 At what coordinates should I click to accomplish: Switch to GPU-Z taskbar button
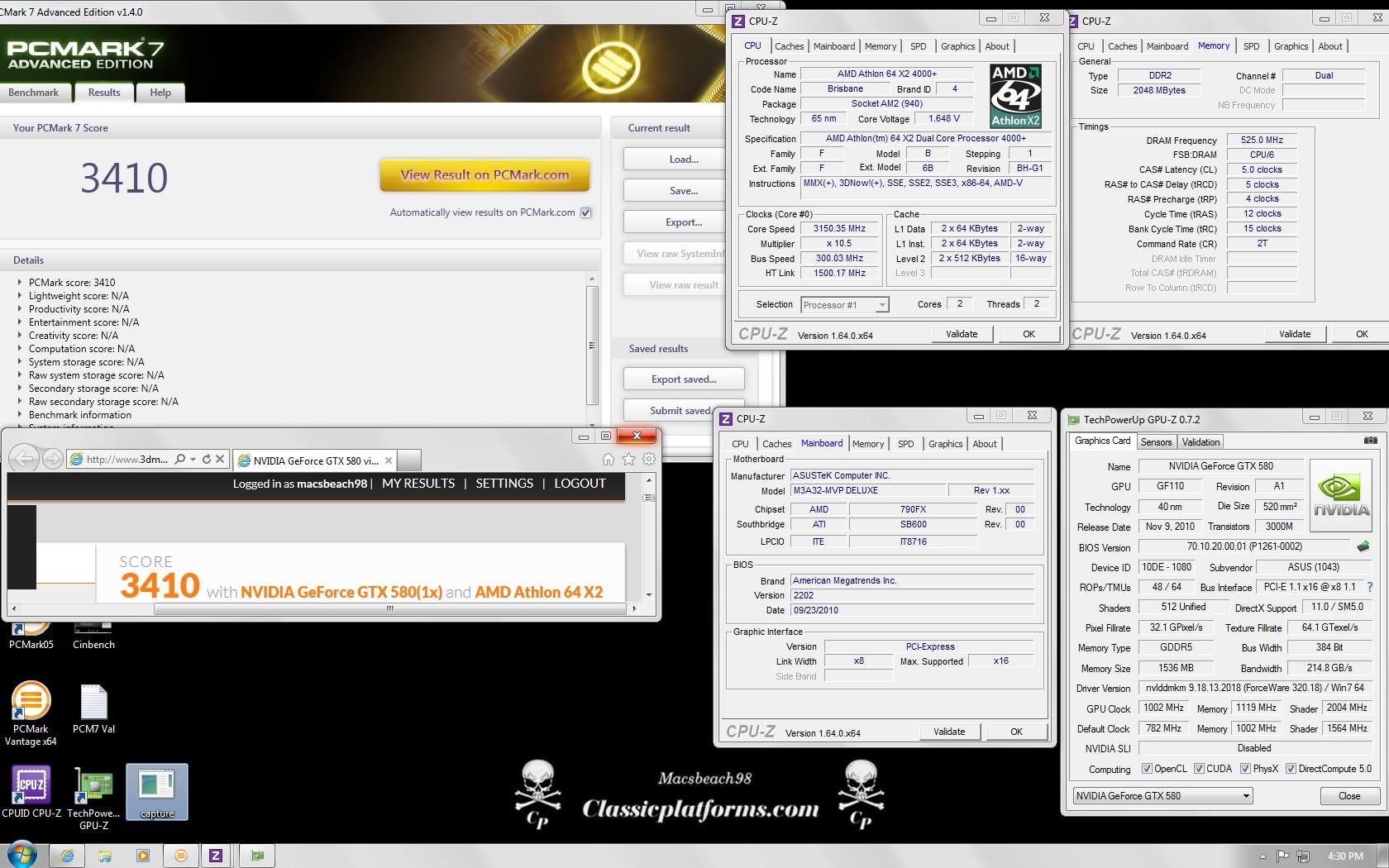257,856
